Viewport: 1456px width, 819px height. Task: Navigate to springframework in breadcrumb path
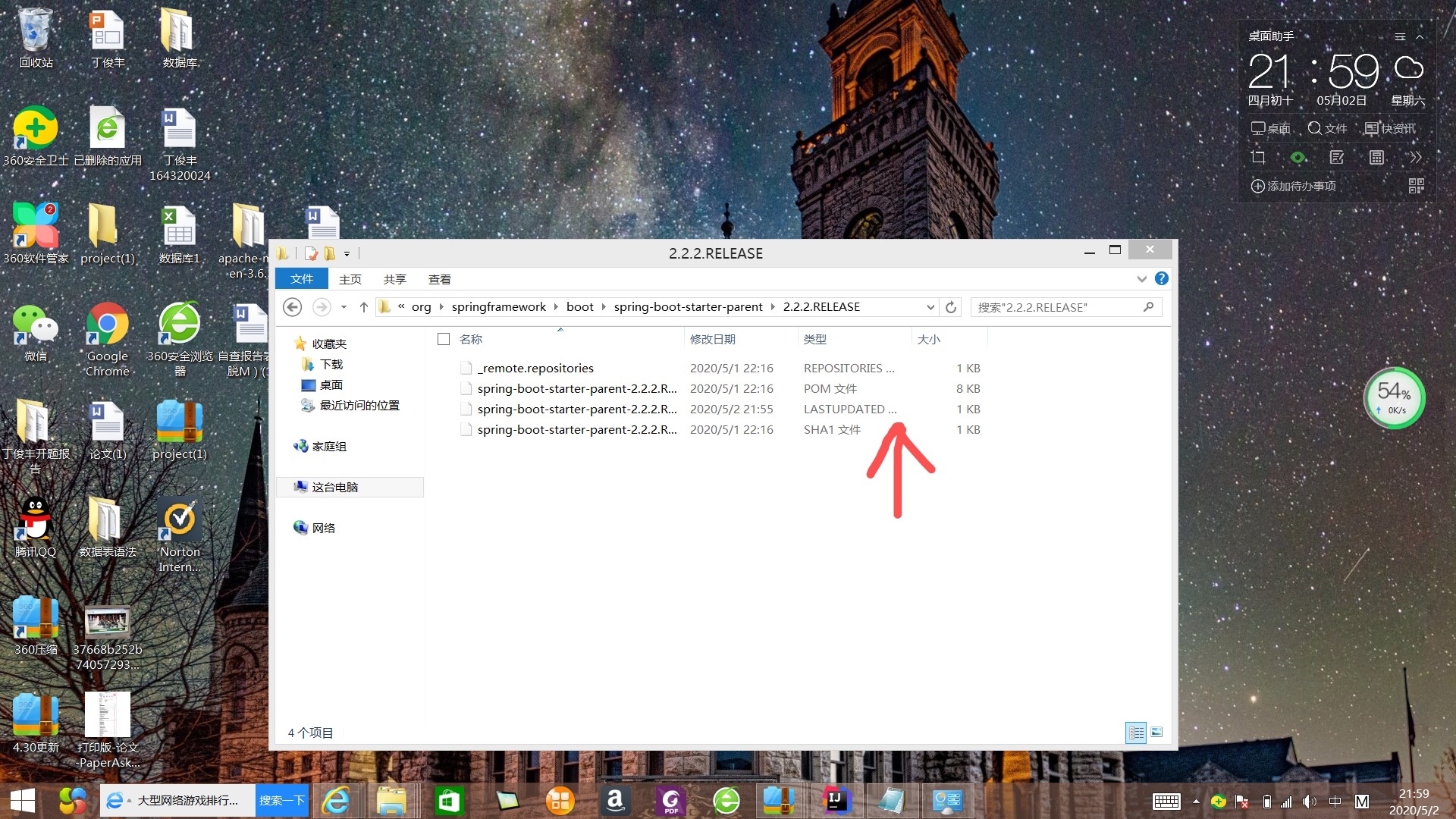pyautogui.click(x=498, y=307)
